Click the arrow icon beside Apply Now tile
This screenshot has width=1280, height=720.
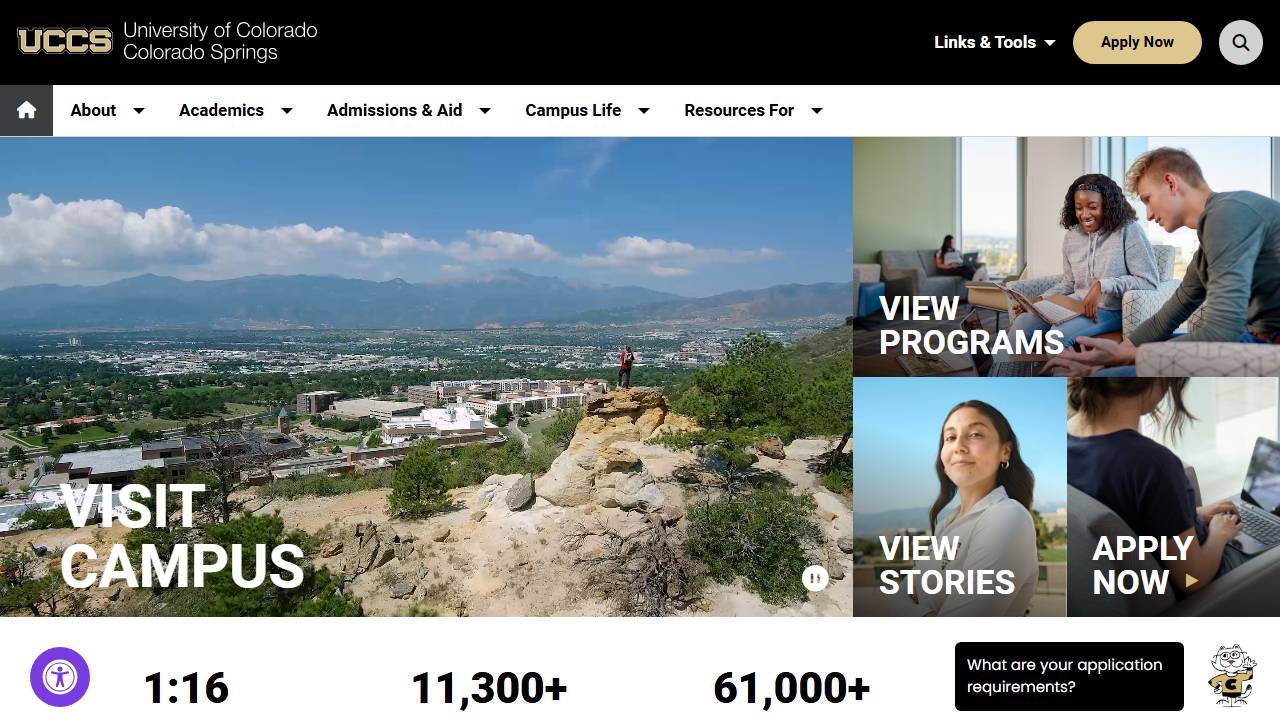pyautogui.click(x=1191, y=580)
